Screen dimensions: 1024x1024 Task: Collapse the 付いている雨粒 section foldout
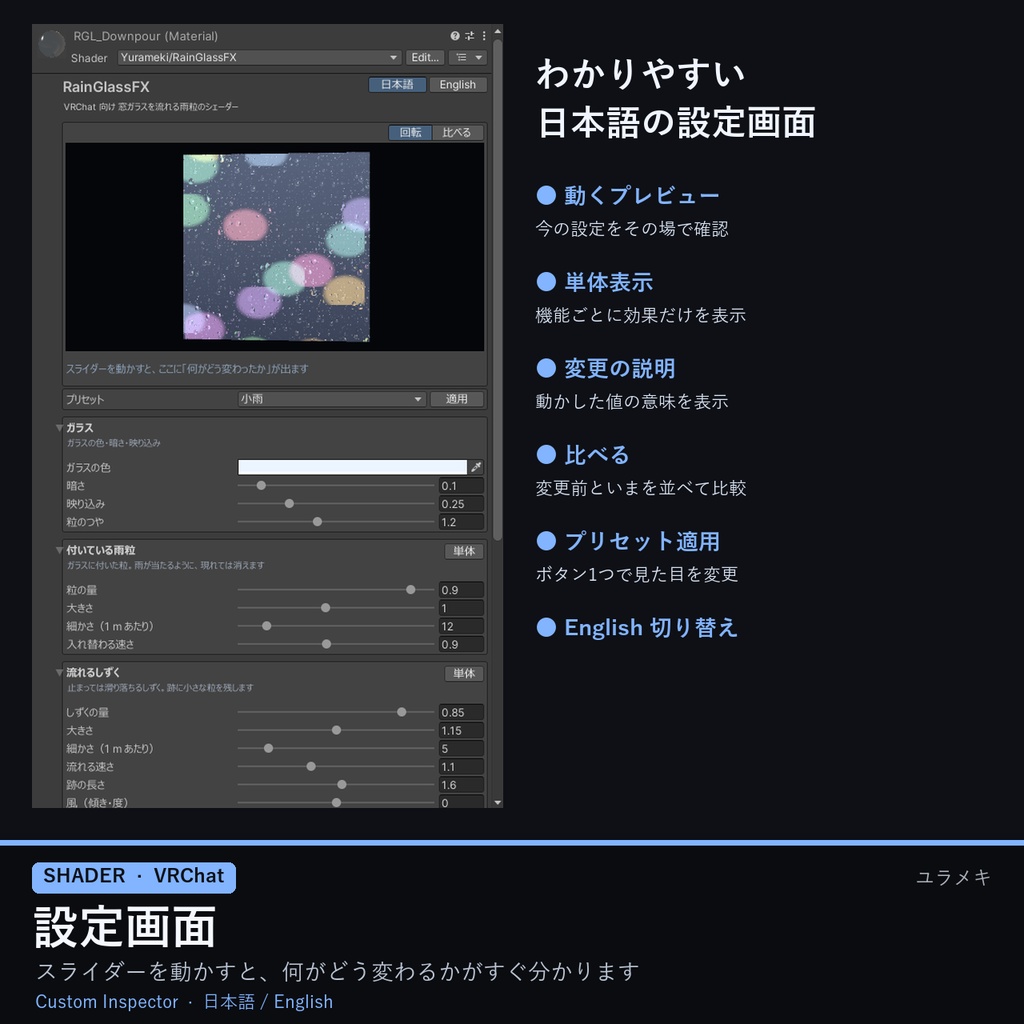coord(59,551)
